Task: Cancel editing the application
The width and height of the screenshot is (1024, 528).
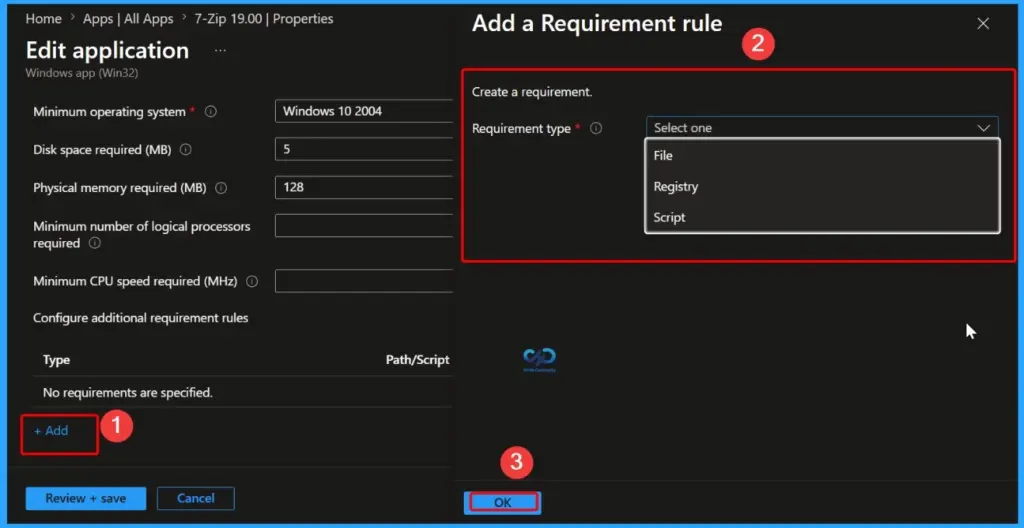Action: pos(196,499)
